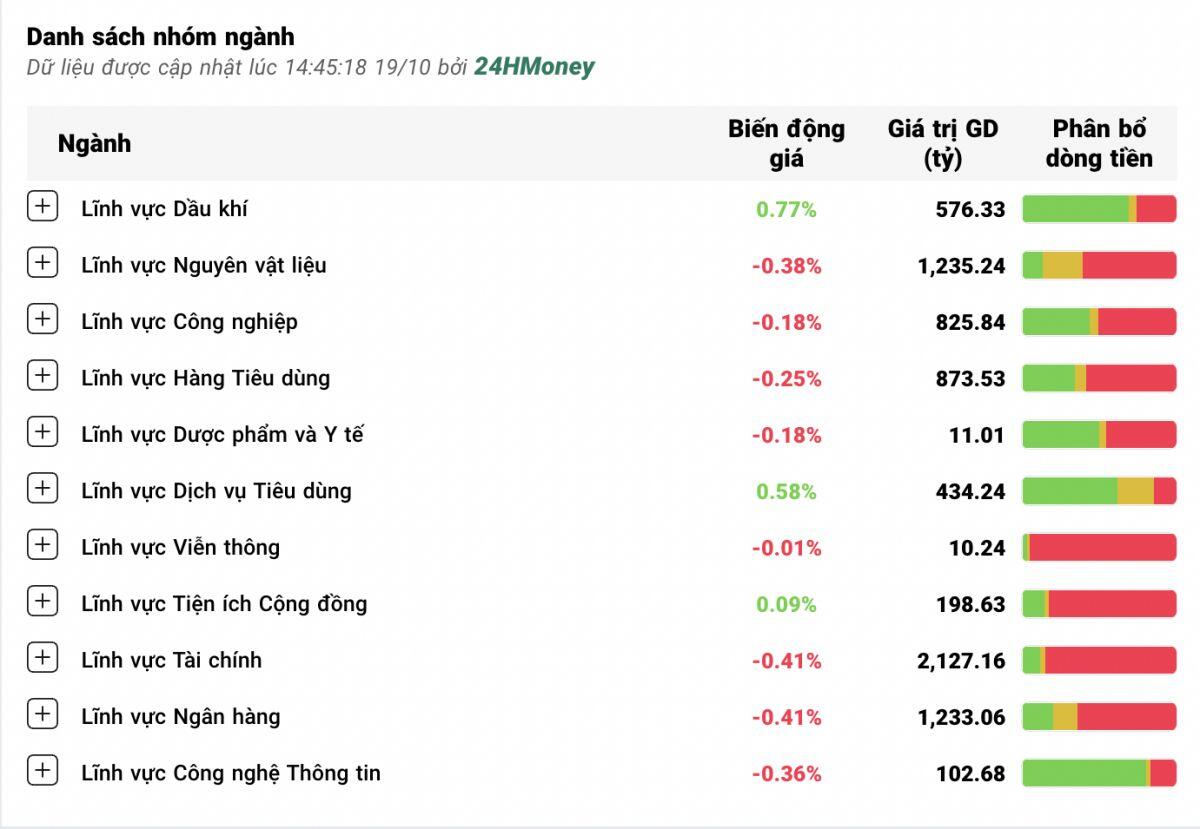The height and width of the screenshot is (829, 1200).
Task: Click plus icon beside Tài chính
Action: click(x=42, y=658)
